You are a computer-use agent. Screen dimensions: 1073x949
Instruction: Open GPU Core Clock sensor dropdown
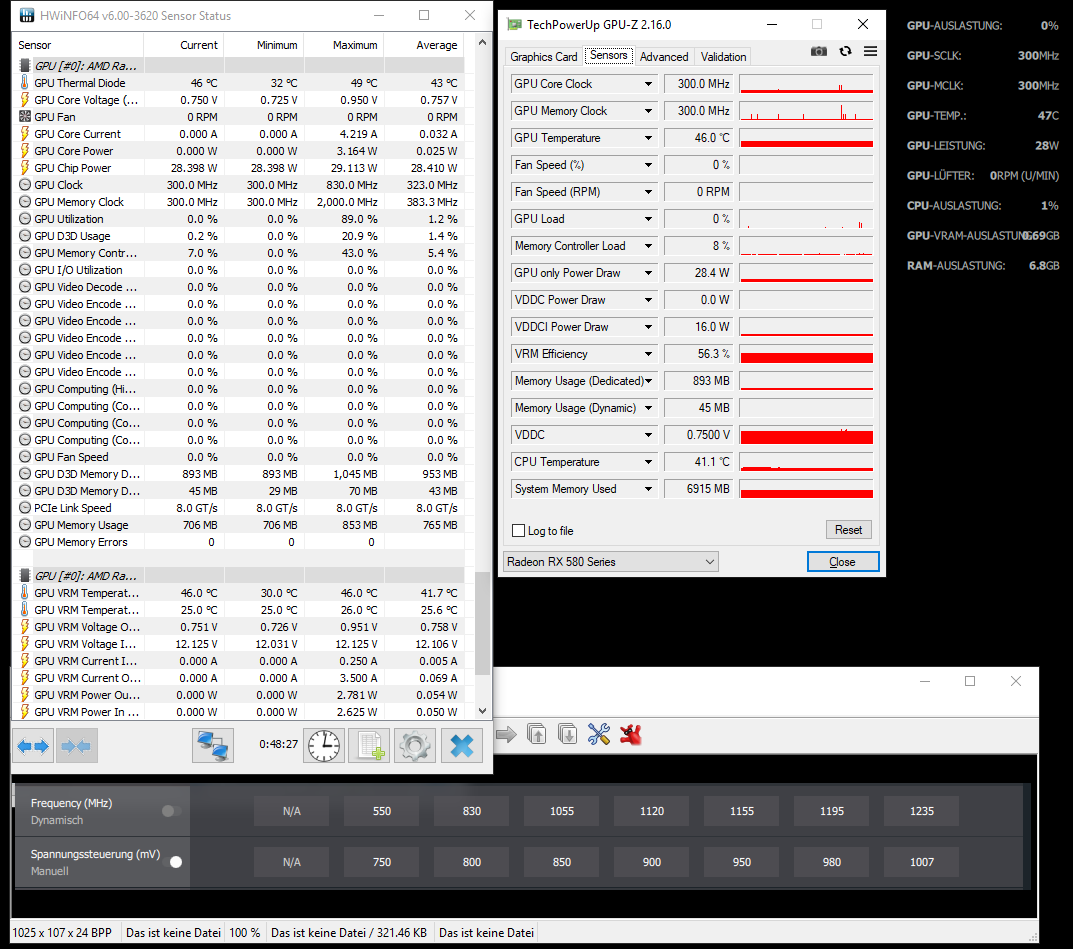click(648, 84)
